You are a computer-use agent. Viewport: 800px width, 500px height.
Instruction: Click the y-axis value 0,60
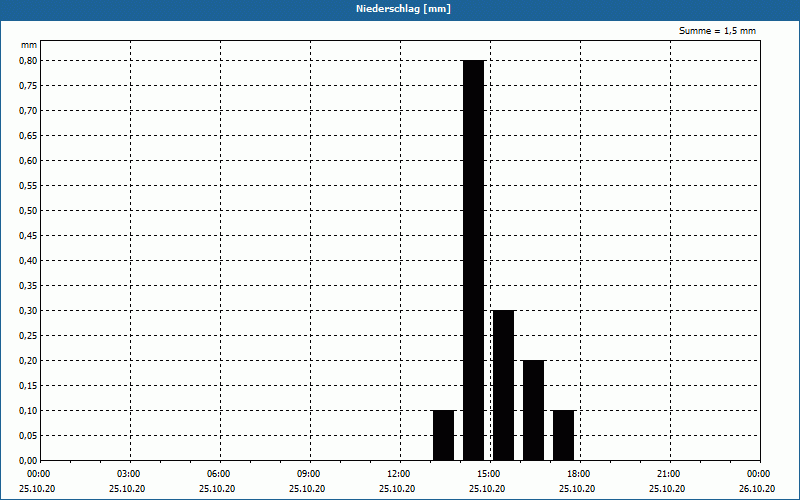[28, 160]
